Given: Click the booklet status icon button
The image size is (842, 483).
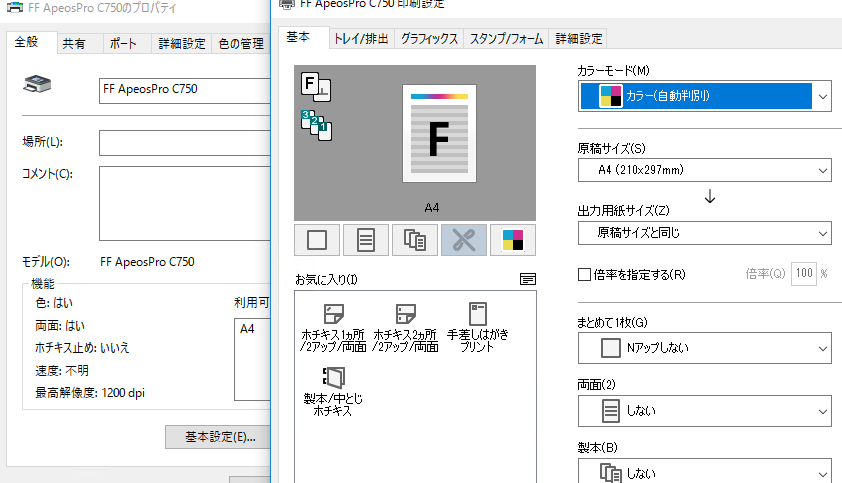Looking at the screenshot, I should 415,240.
